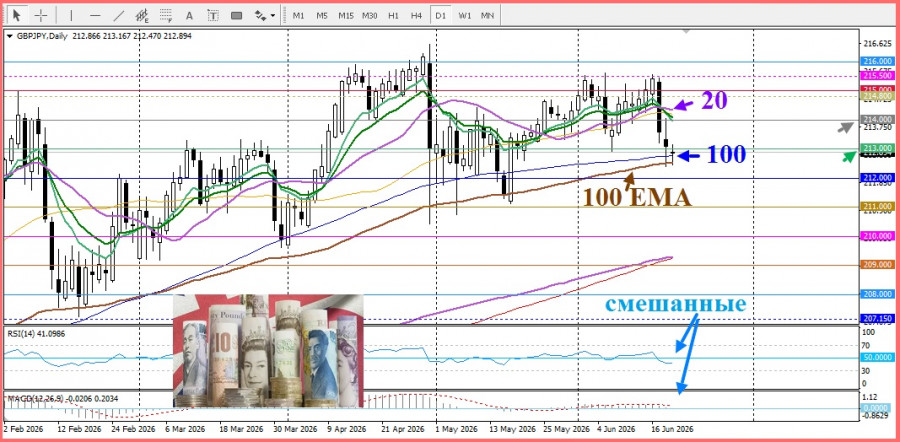Switch chart to M1 timeframe

tap(298, 15)
